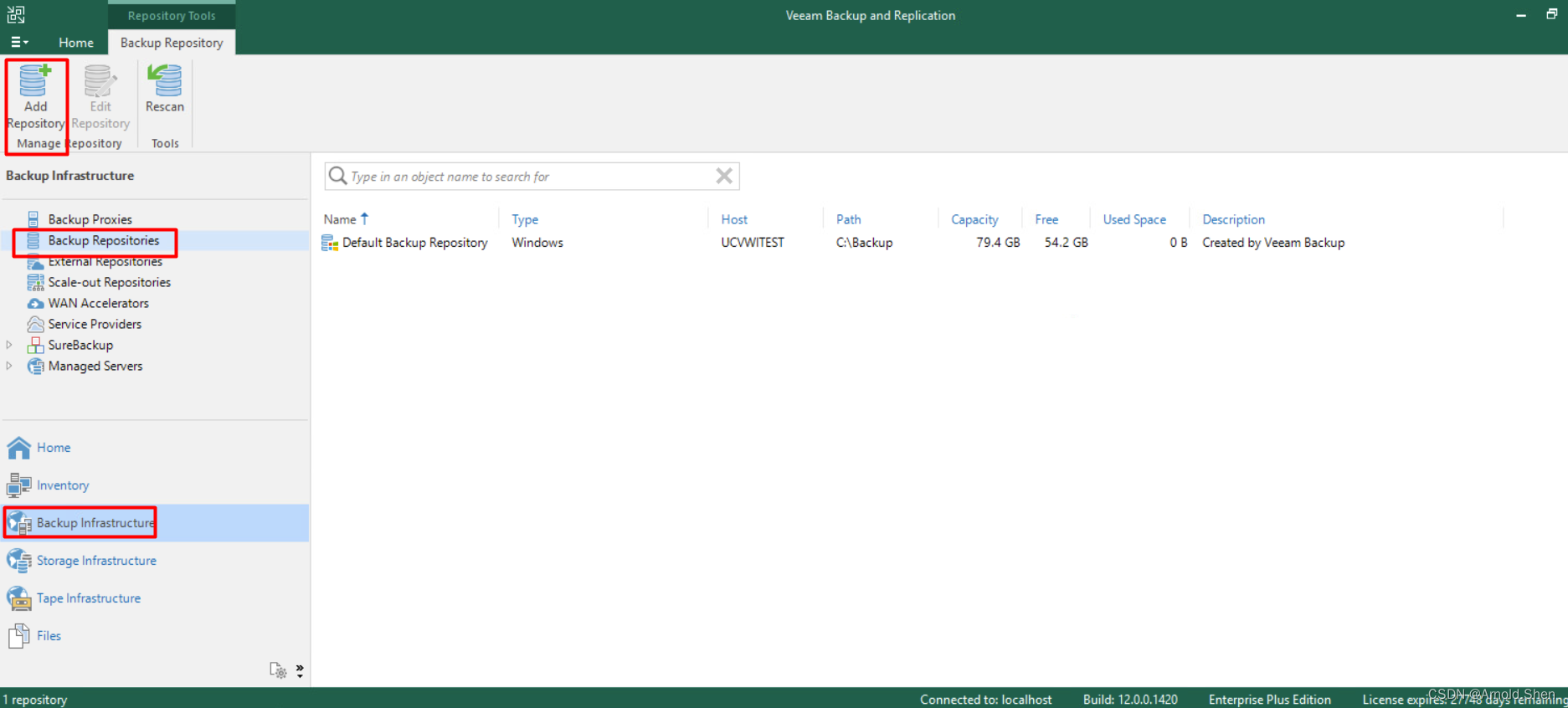Click the object name search field

pos(532,177)
